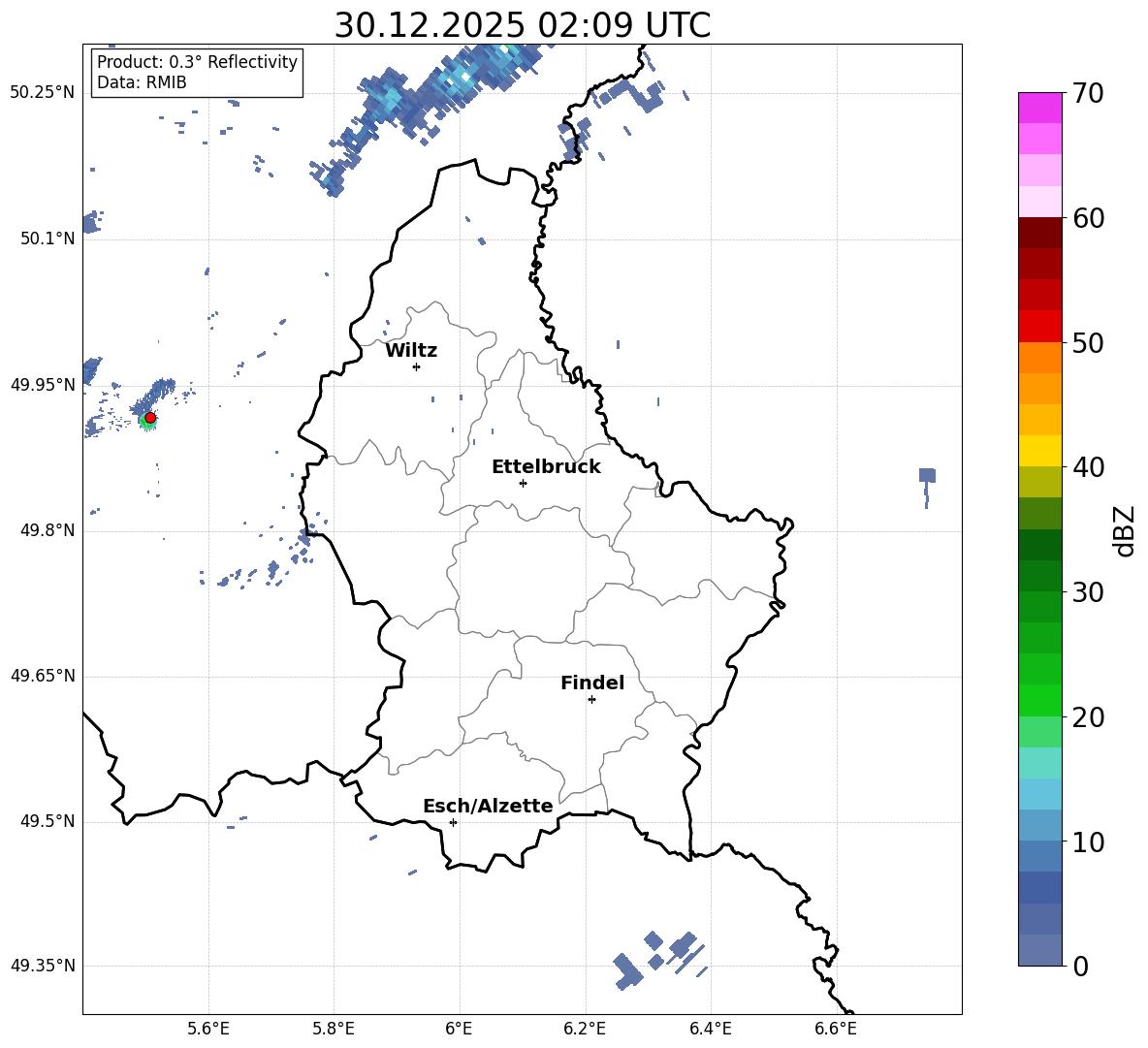This screenshot has width=1148, height=1048.
Task: Click the Product: 0.3° Reflectivity text
Action: pos(197,62)
